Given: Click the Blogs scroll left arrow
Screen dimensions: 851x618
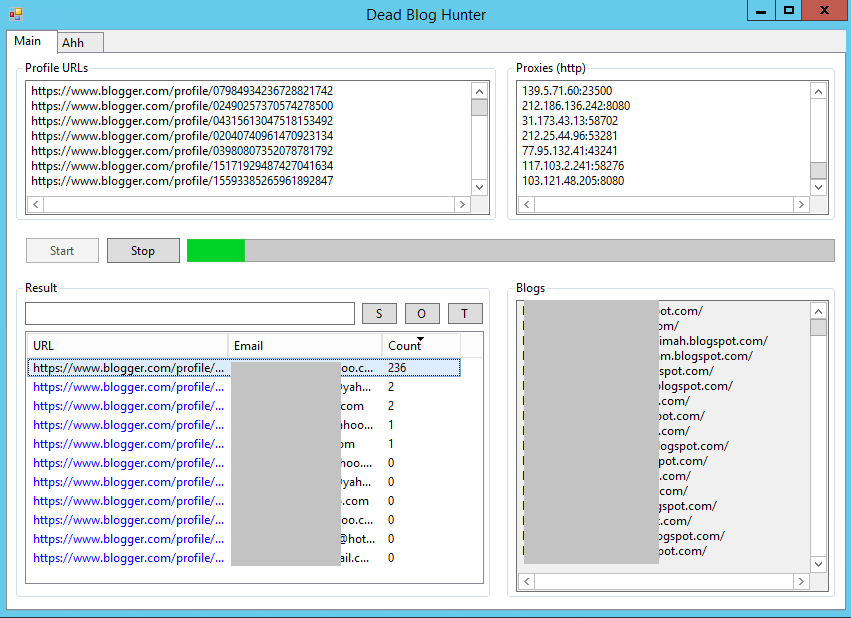Looking at the screenshot, I should [x=526, y=582].
